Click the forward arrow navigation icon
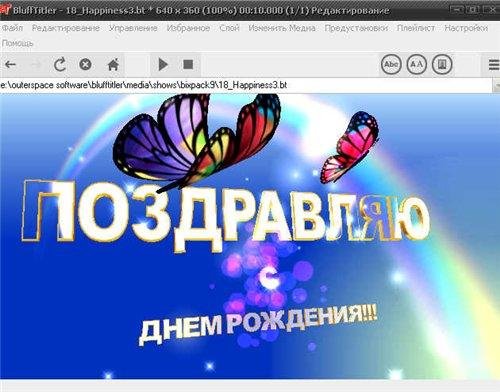 [35, 64]
